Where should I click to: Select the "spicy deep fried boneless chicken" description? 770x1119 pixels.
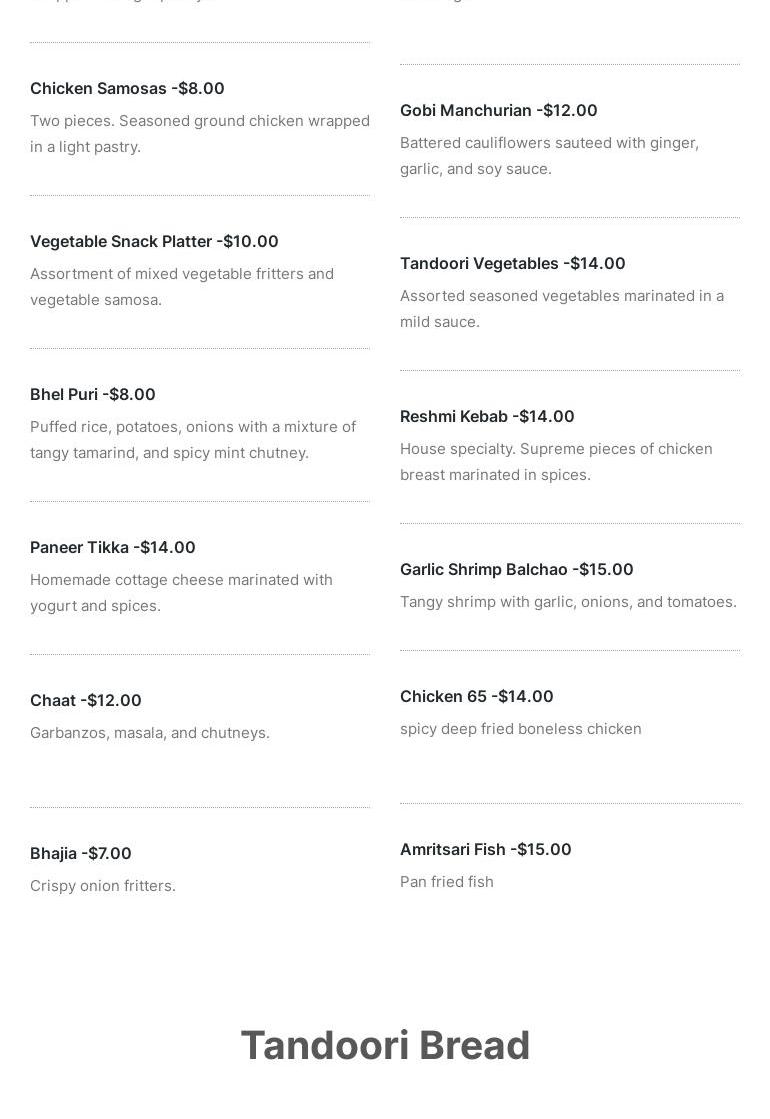[521, 729]
